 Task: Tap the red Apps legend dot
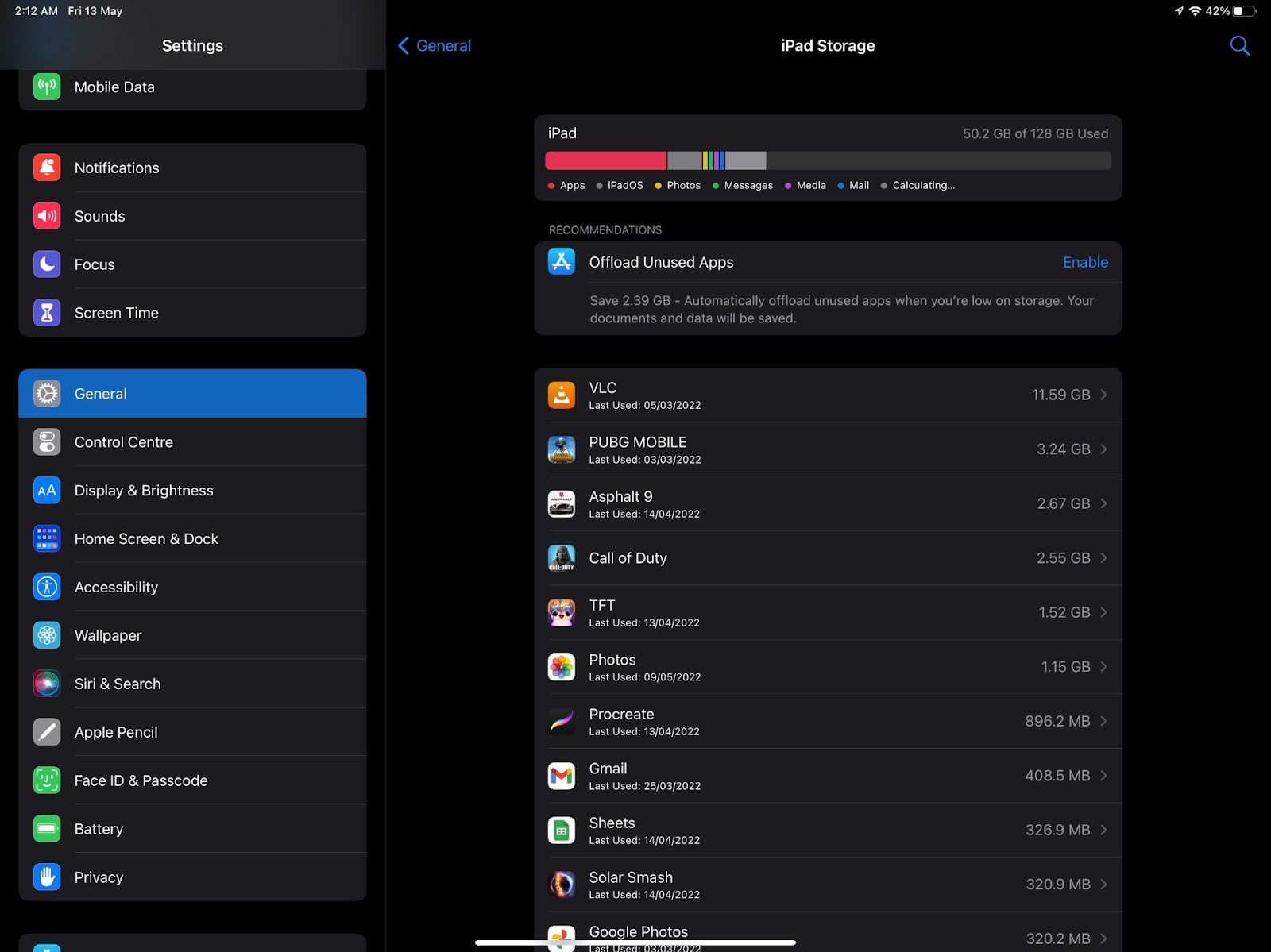click(551, 186)
